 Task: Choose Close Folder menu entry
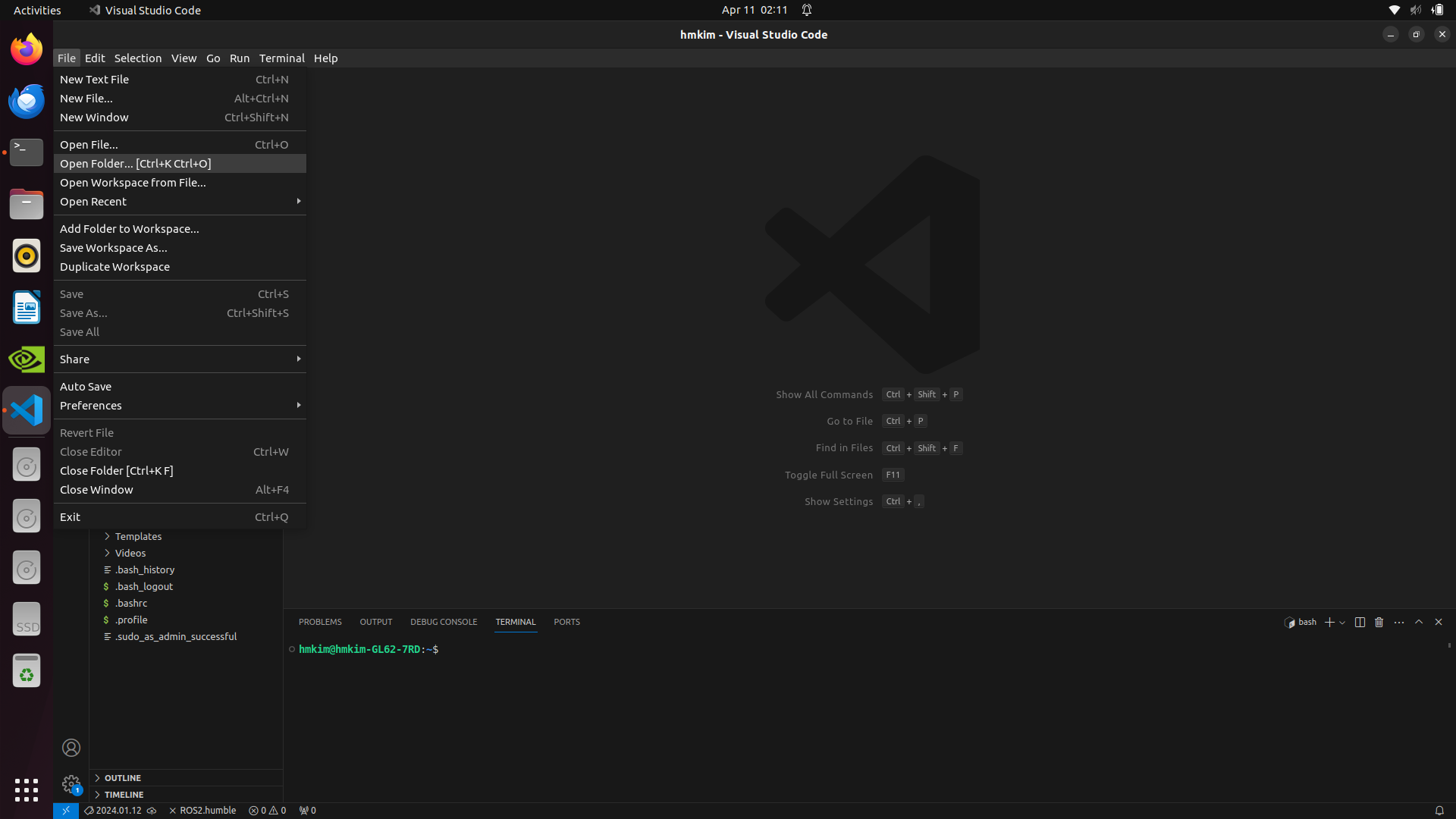[x=180, y=471]
